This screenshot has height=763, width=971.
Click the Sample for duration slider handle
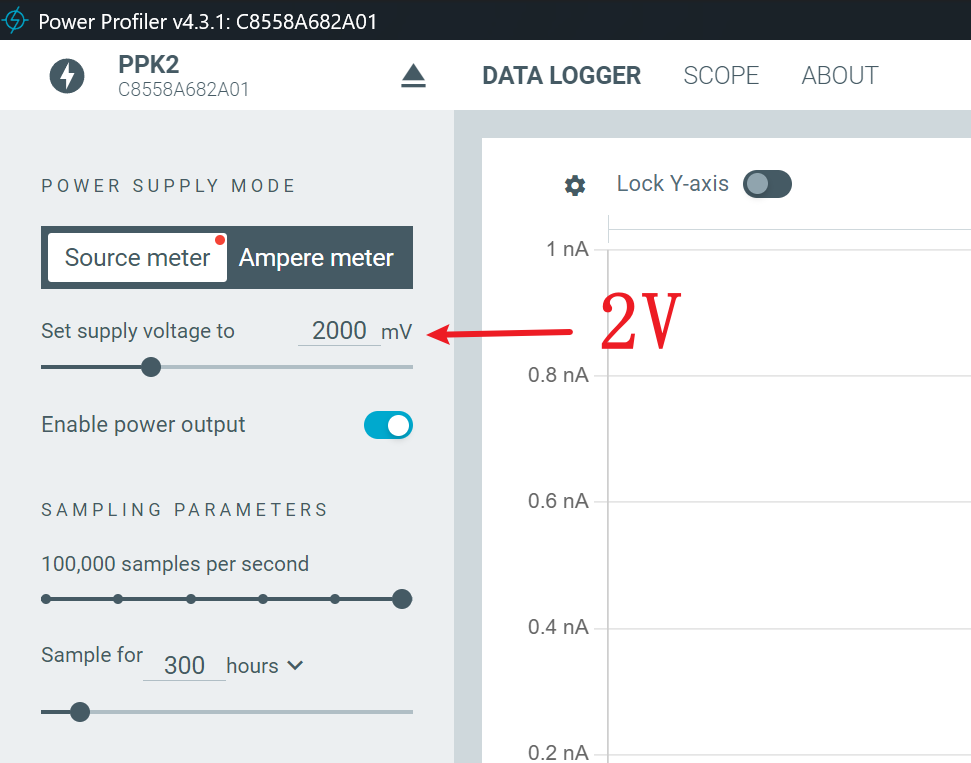pos(79,712)
